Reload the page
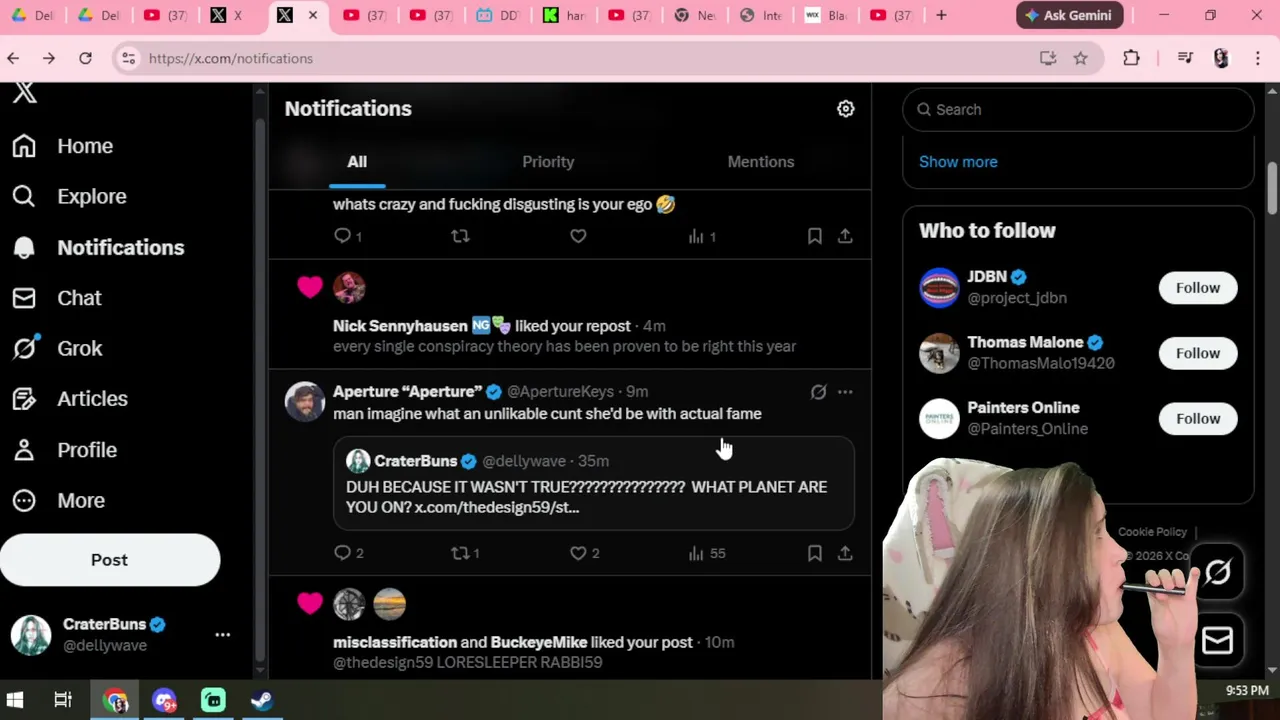This screenshot has height=720, width=1280. [85, 58]
